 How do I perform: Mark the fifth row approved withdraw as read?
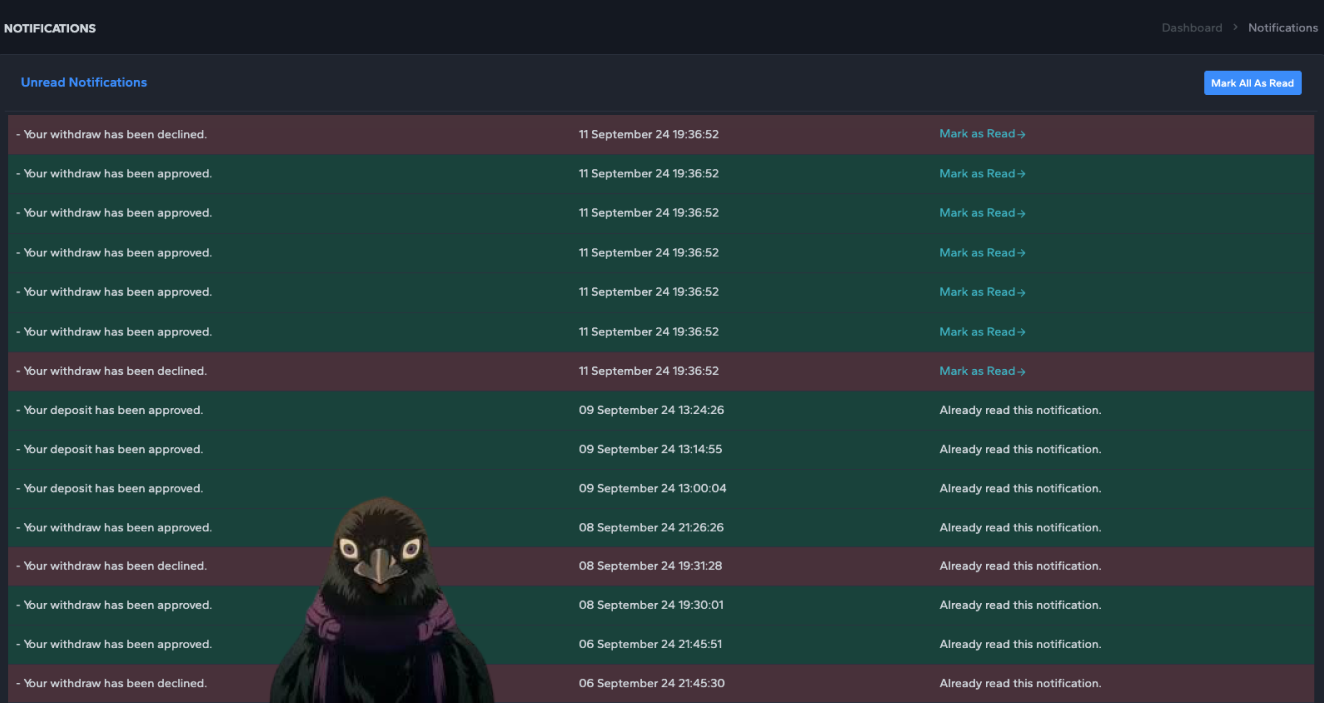click(982, 292)
